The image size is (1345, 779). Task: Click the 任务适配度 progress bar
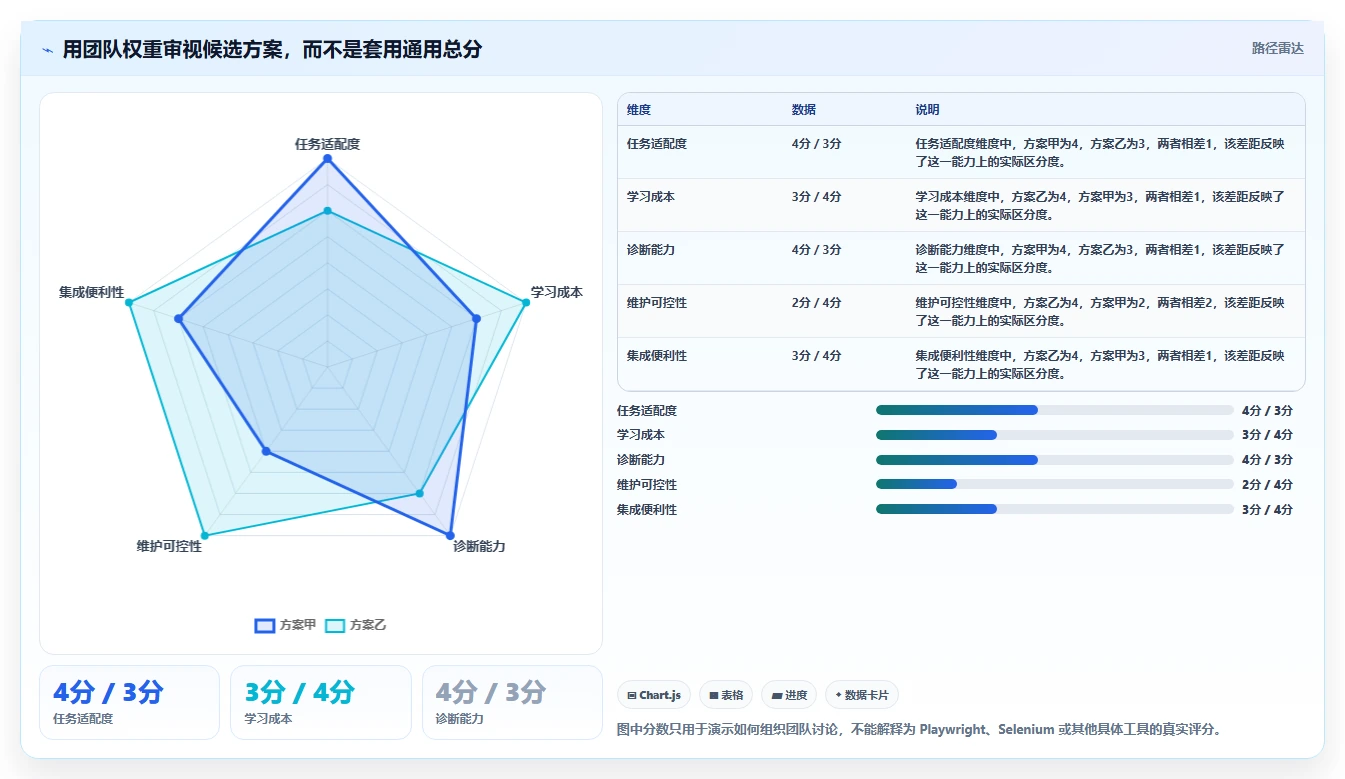pyautogui.click(x=1055, y=410)
